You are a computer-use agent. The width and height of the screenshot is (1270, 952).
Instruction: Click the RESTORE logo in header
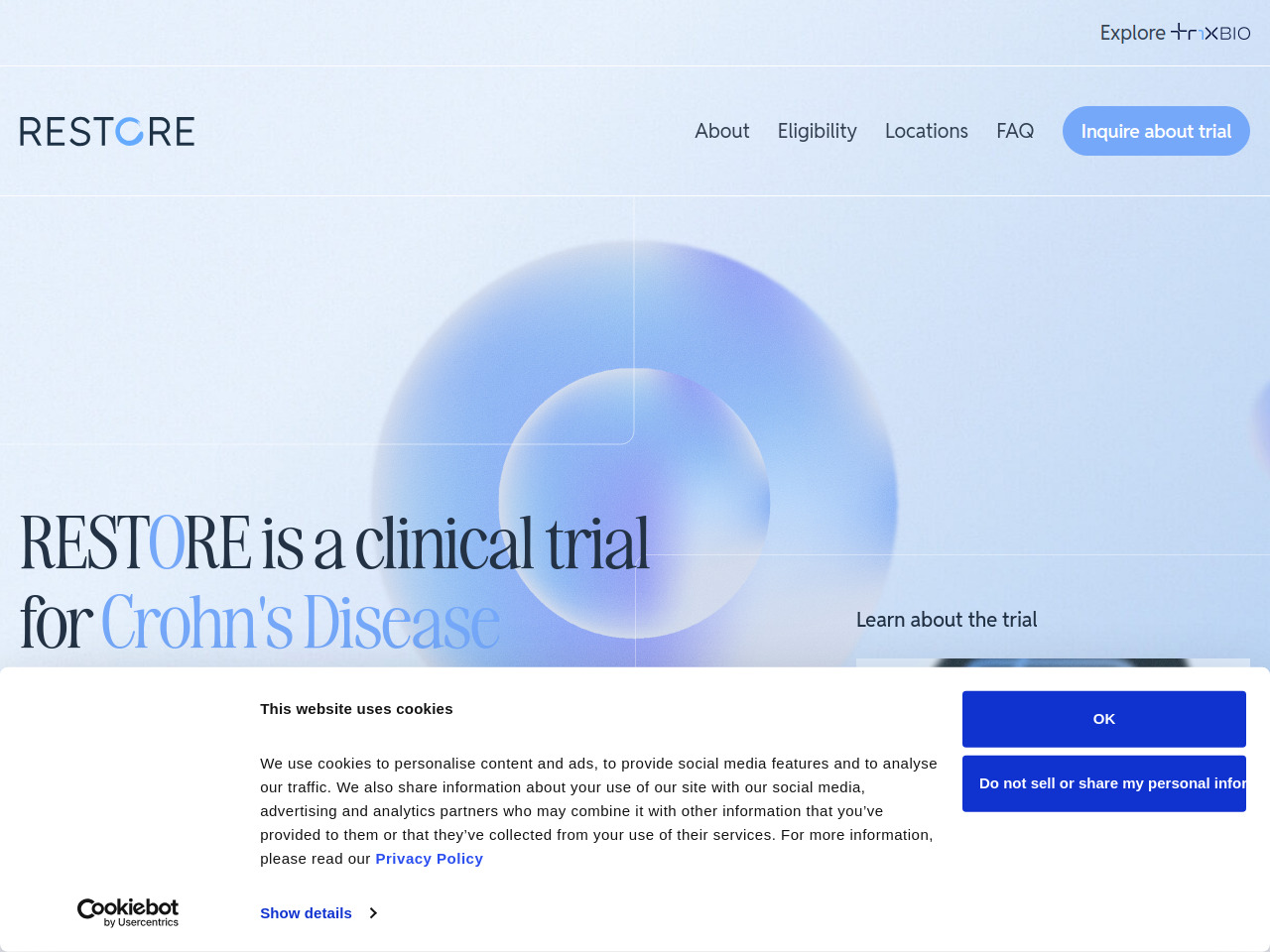(x=107, y=131)
